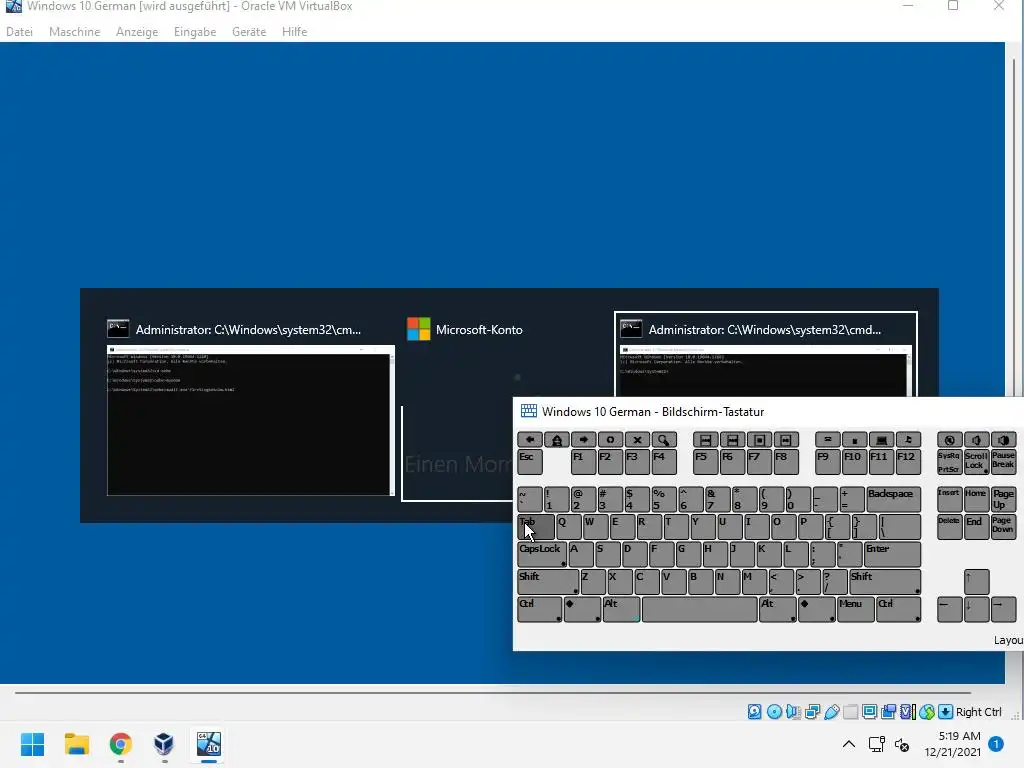This screenshot has width=1024, height=768.
Task: Click the F12 key on soft keyboard
Action: click(x=908, y=462)
